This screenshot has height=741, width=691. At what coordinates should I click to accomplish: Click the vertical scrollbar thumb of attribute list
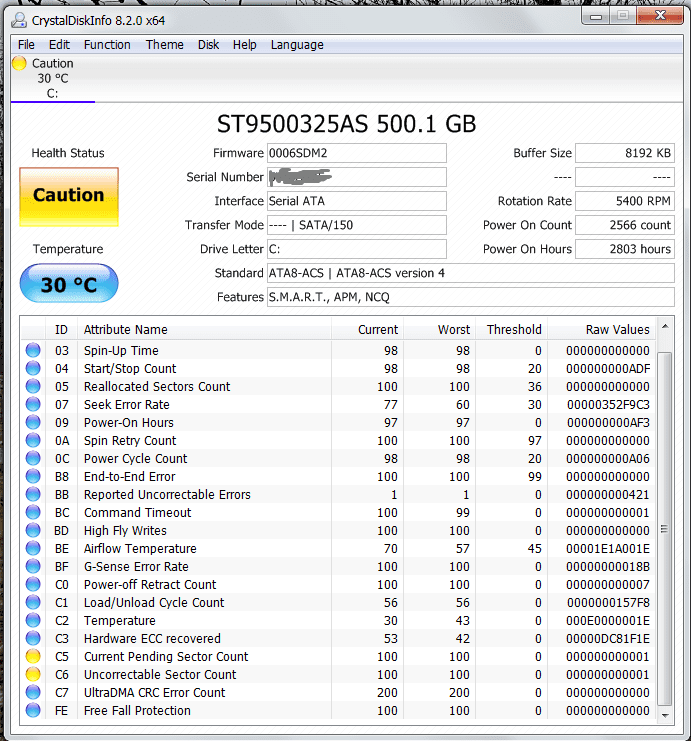pos(665,529)
